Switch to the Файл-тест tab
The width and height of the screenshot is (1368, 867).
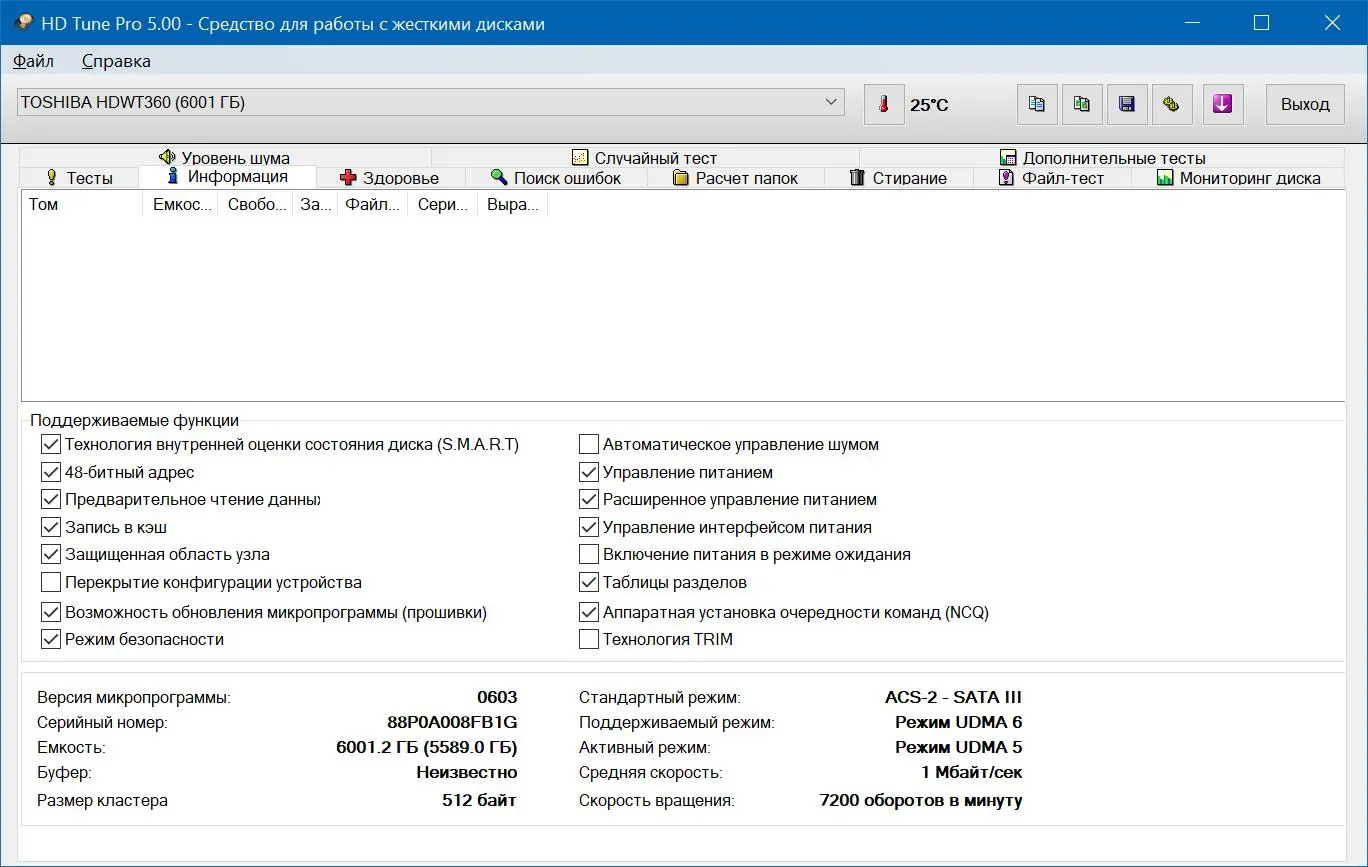[x=1051, y=178]
